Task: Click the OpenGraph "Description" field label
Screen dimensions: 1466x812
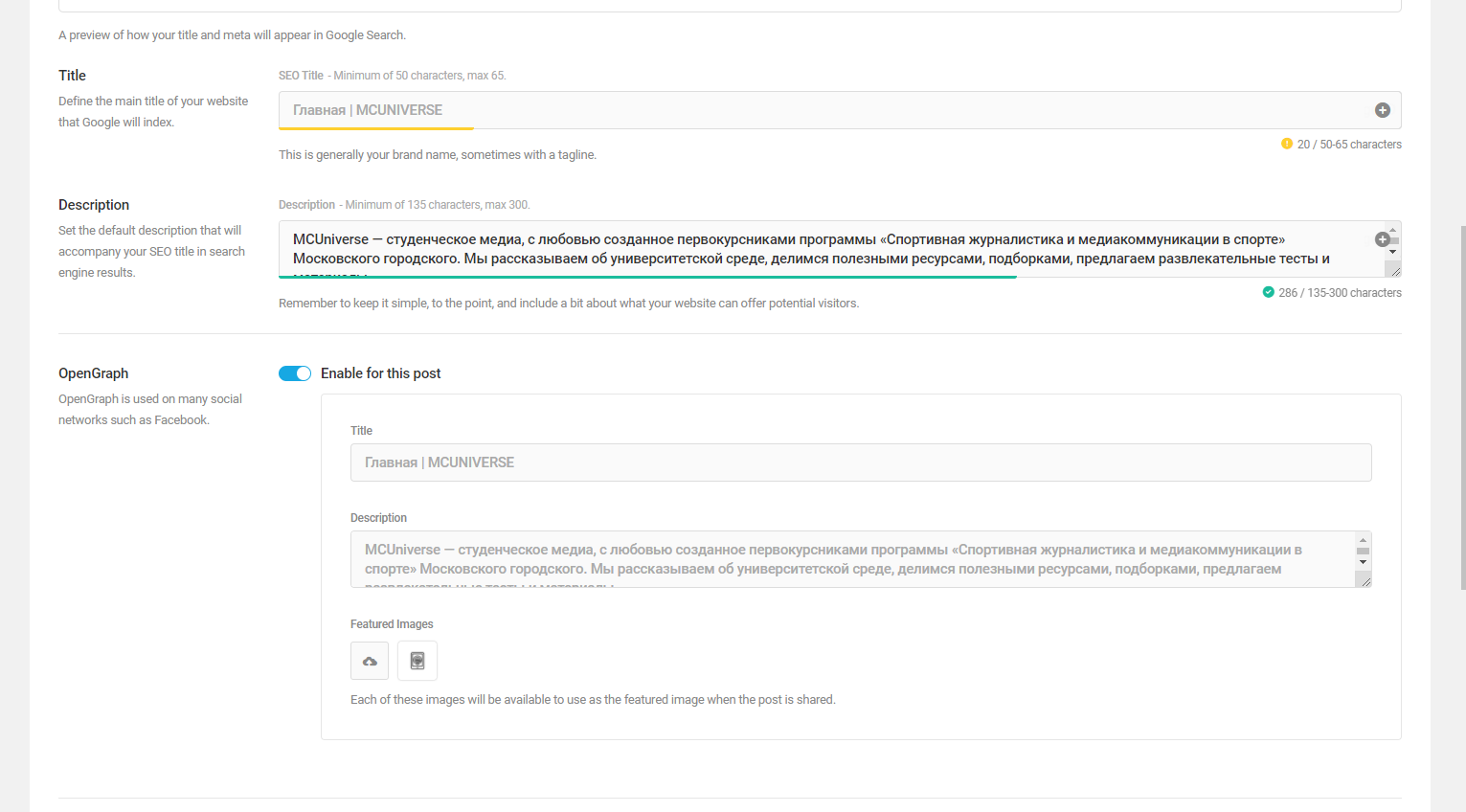Action: click(x=378, y=518)
